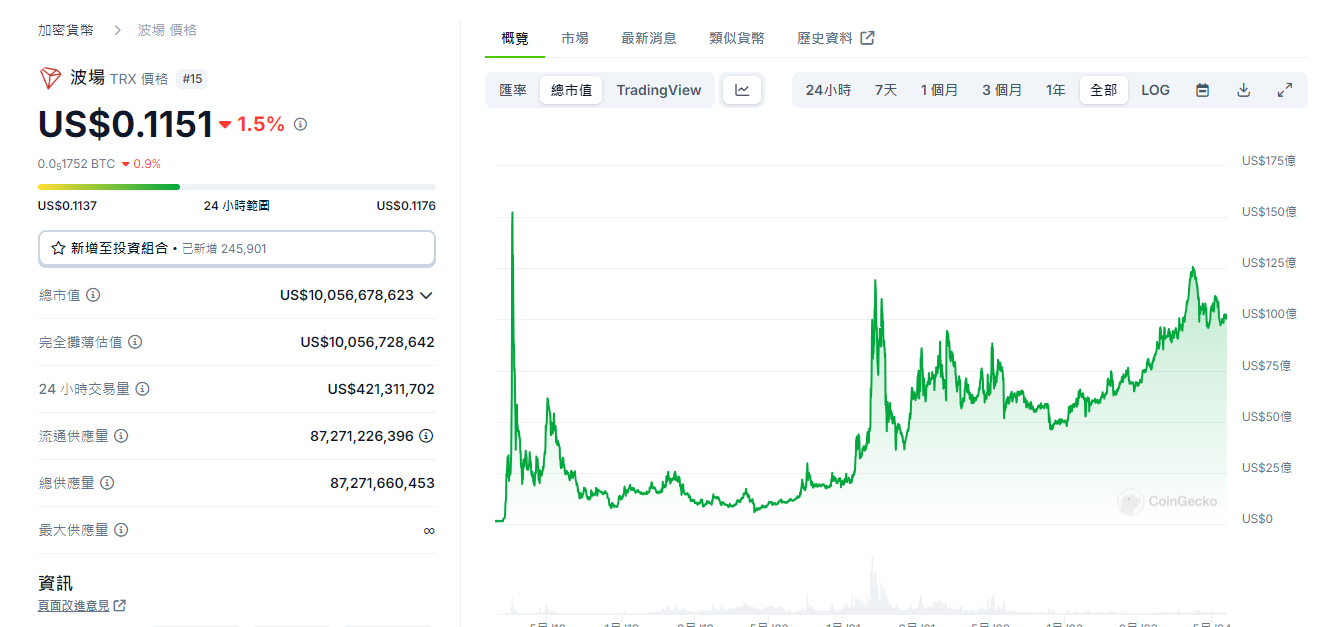Screen dimensions: 1329x627
Task: Set chart range to 全部
Action: click(1104, 90)
